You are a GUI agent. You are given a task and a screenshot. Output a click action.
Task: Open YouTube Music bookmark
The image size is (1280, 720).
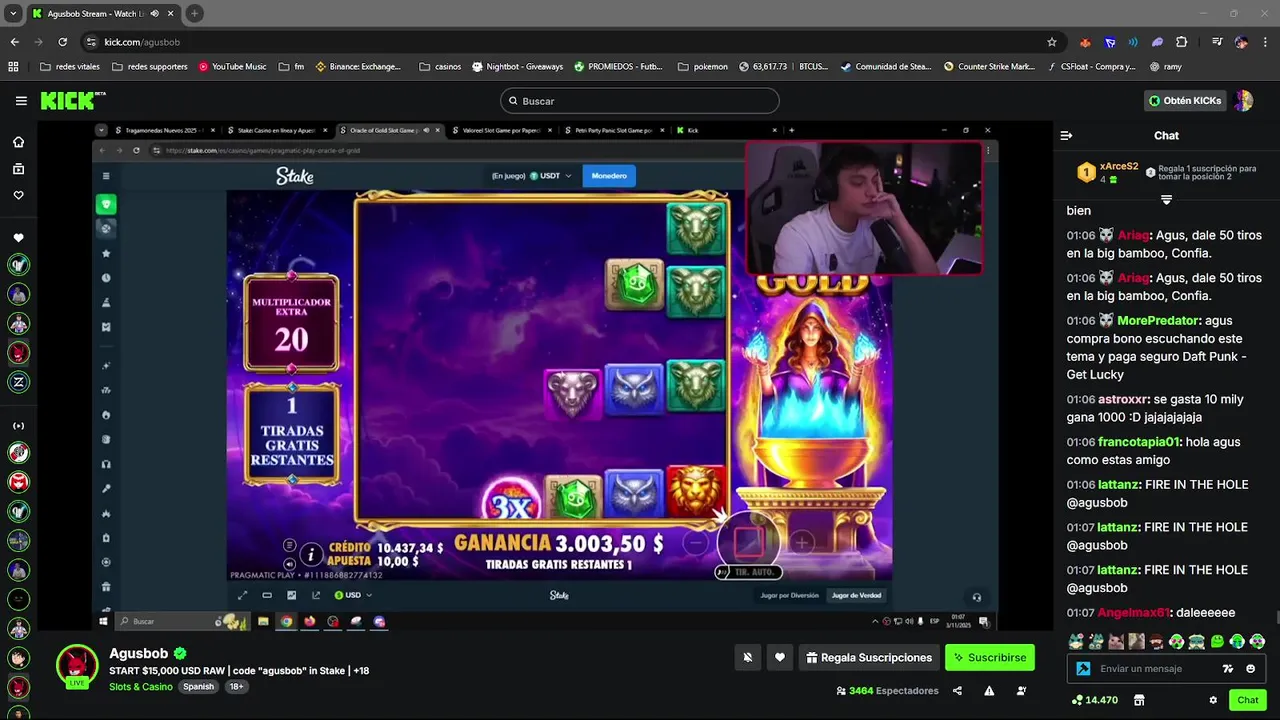[232, 67]
